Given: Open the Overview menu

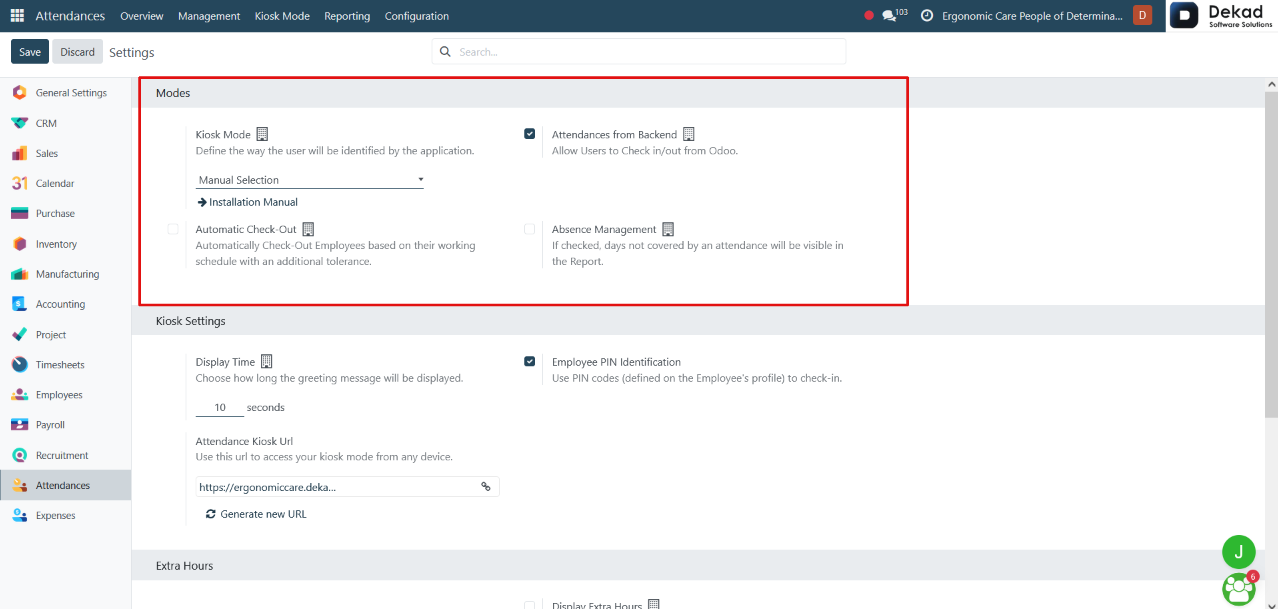Looking at the screenshot, I should pyautogui.click(x=141, y=16).
